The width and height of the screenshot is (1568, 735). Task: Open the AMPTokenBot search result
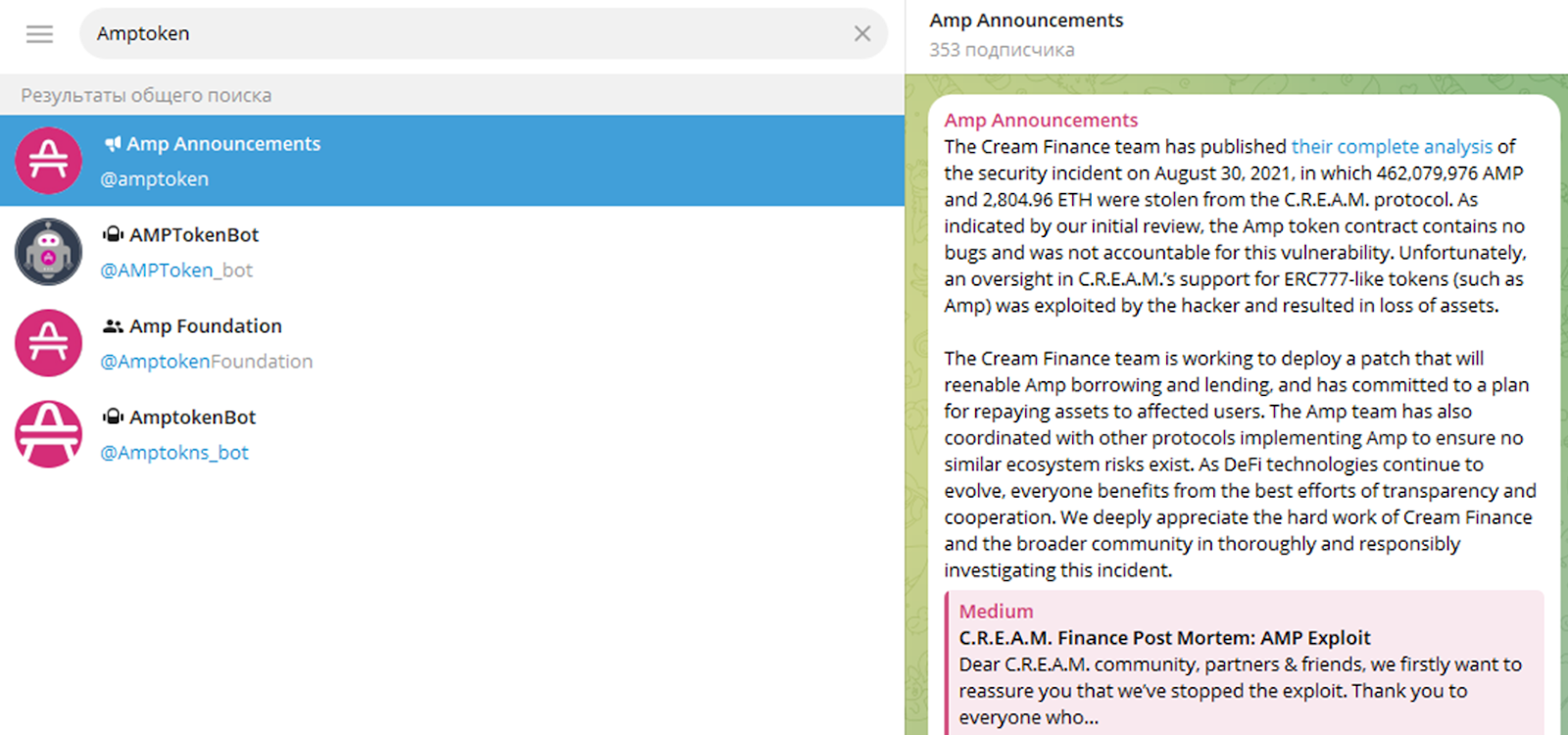click(x=452, y=252)
